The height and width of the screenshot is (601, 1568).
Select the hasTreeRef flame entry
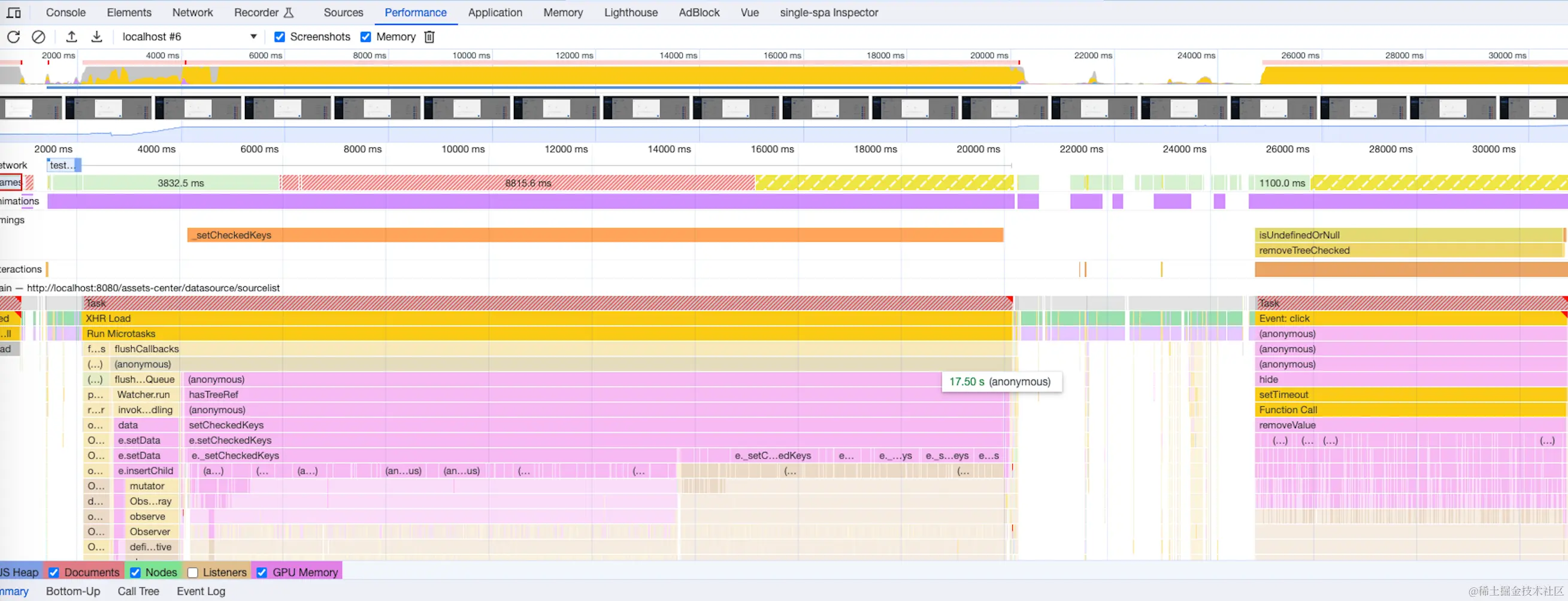point(597,394)
